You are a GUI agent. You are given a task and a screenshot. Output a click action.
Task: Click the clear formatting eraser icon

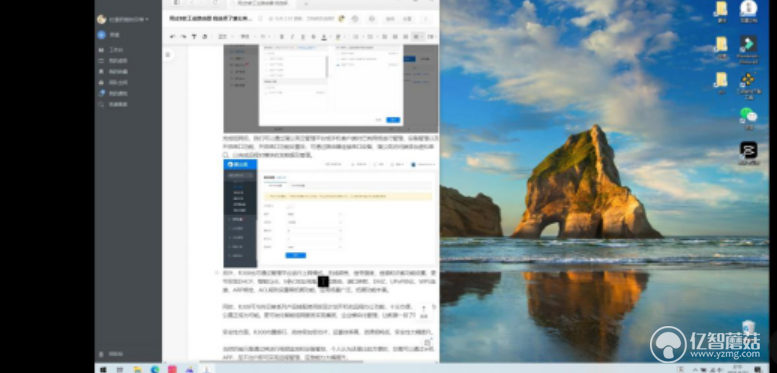(x=204, y=37)
